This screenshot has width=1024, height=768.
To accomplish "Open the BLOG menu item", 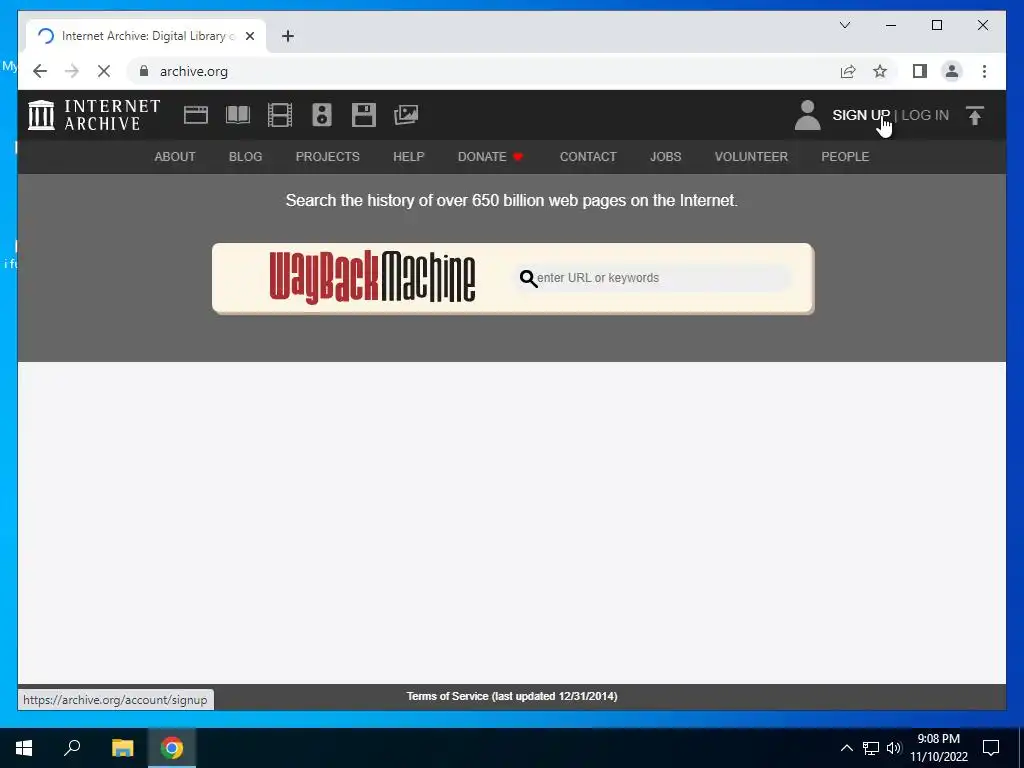I will pos(245,157).
